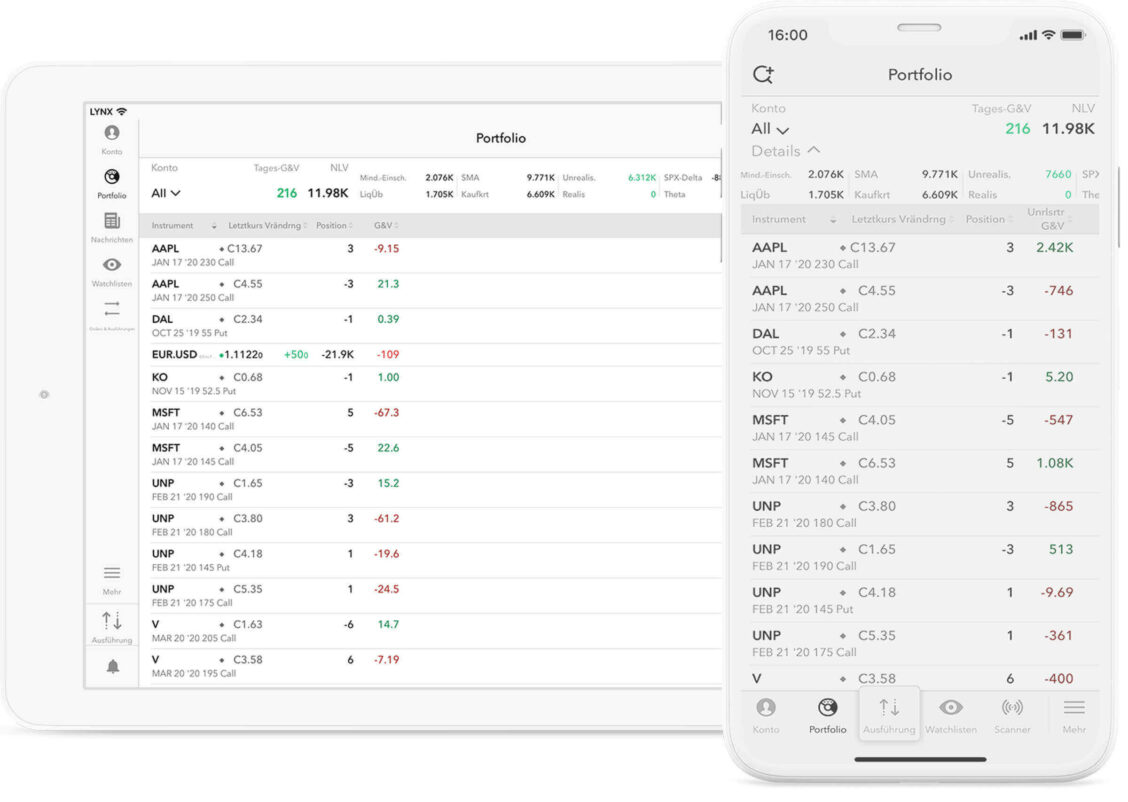Image resolution: width=1128 pixels, height=802 pixels.
Task: Tap MSFT JAN 17 '20 140 Call row on phone
Action: 919,471
